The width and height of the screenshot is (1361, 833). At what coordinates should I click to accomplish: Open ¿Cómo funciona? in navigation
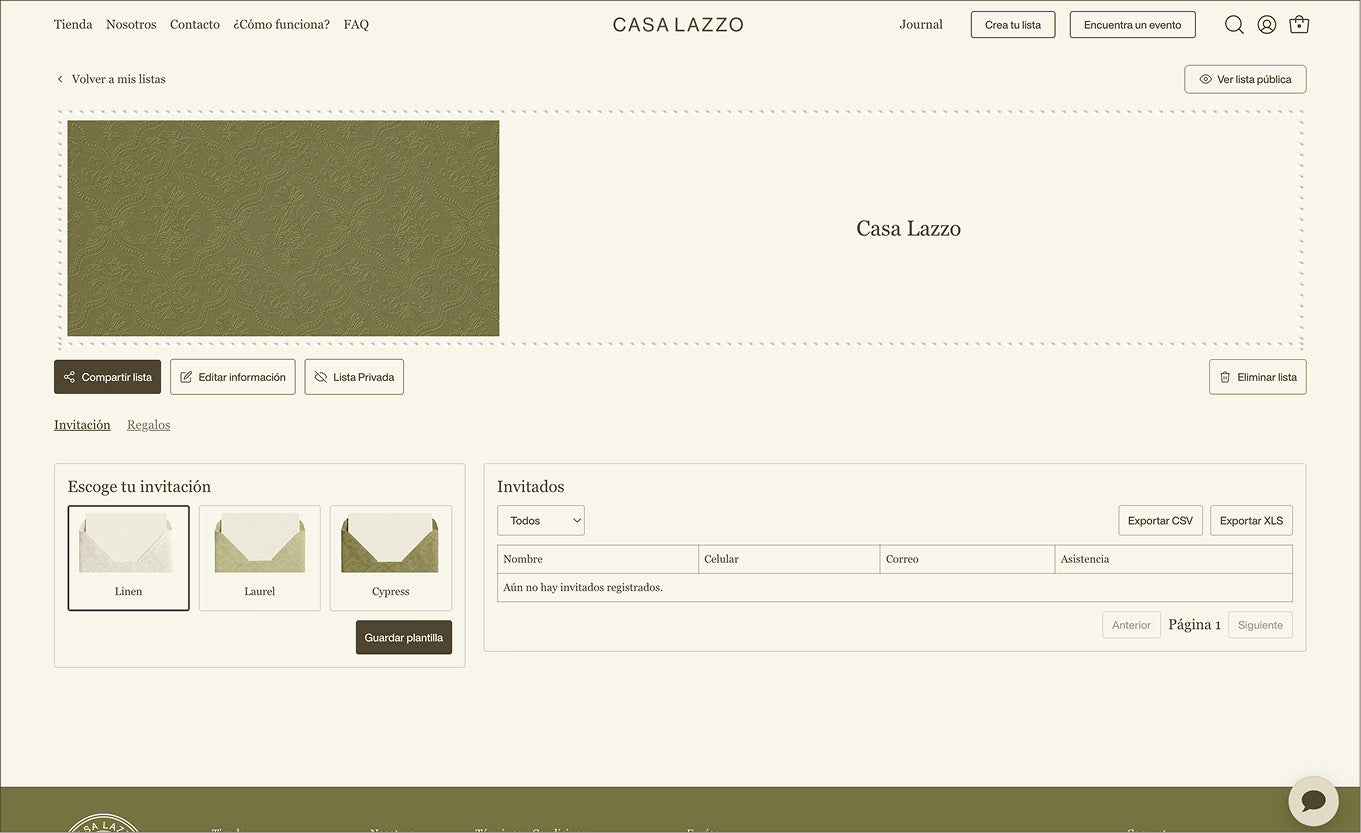[x=281, y=24]
